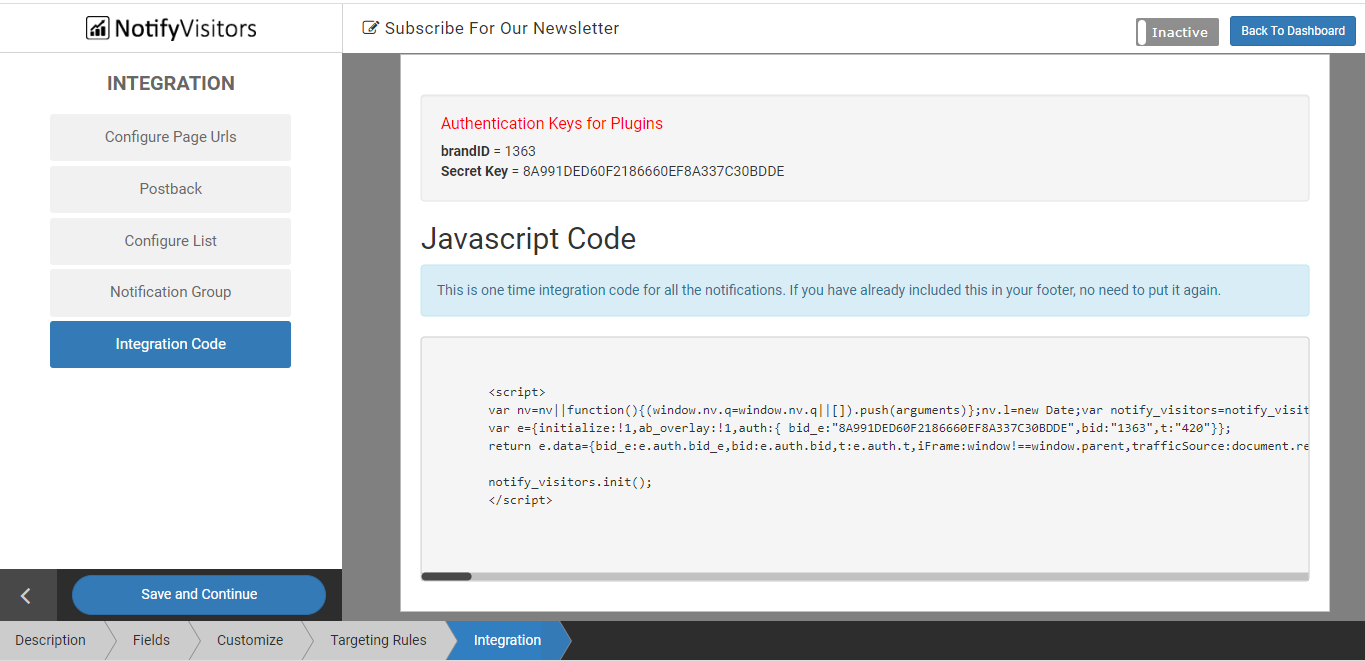
Task: Open Targeting Rules step
Action: click(x=378, y=640)
